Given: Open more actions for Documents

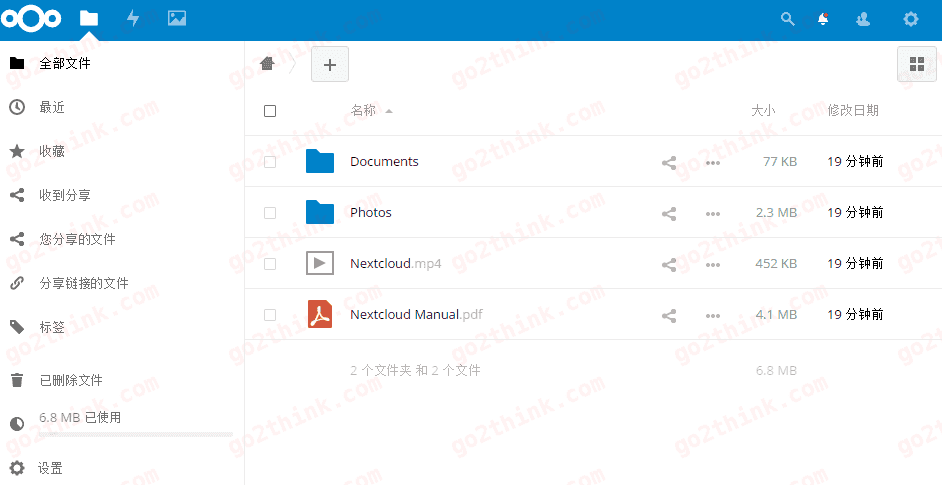Looking at the screenshot, I should pos(713,163).
